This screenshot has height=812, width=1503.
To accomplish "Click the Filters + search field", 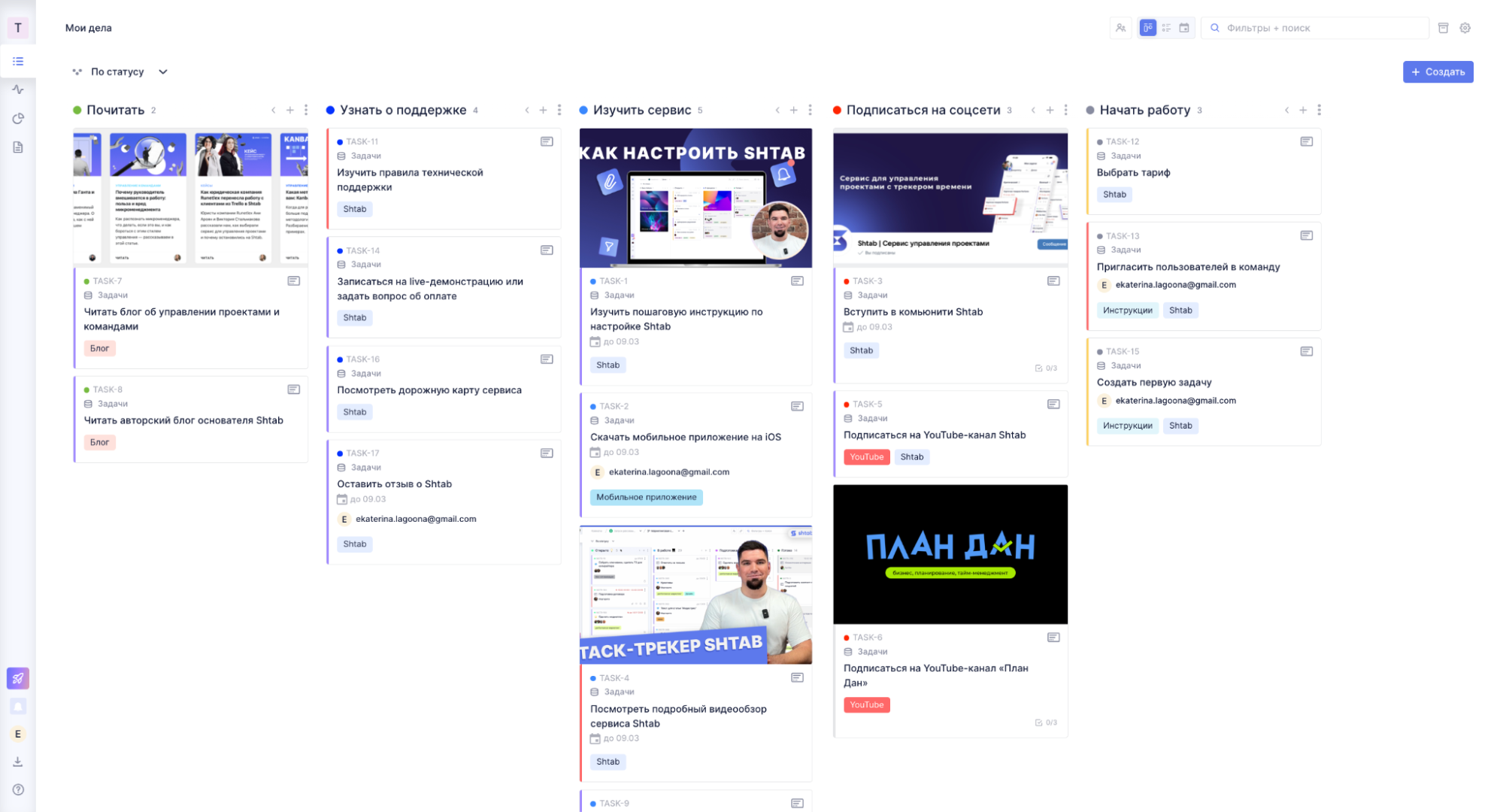I will pos(1315,28).
